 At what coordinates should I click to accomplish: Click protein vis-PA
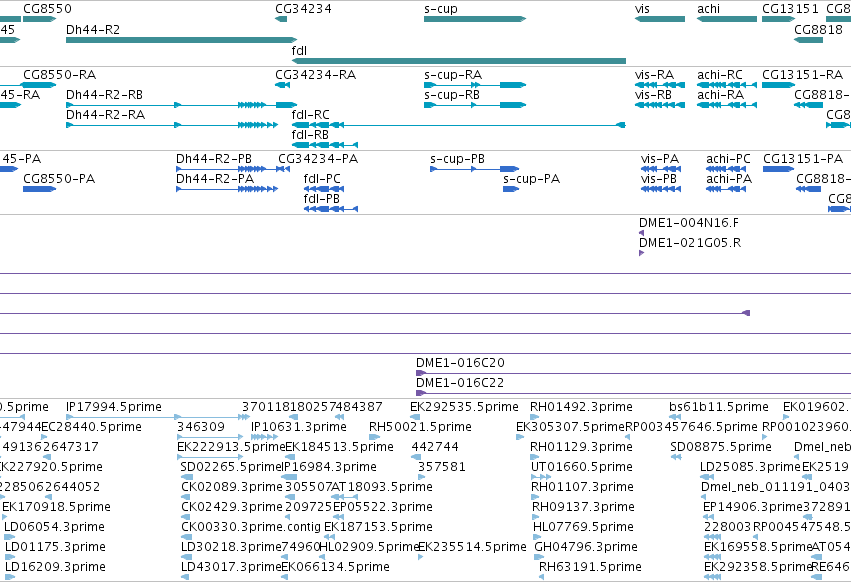[x=660, y=159]
